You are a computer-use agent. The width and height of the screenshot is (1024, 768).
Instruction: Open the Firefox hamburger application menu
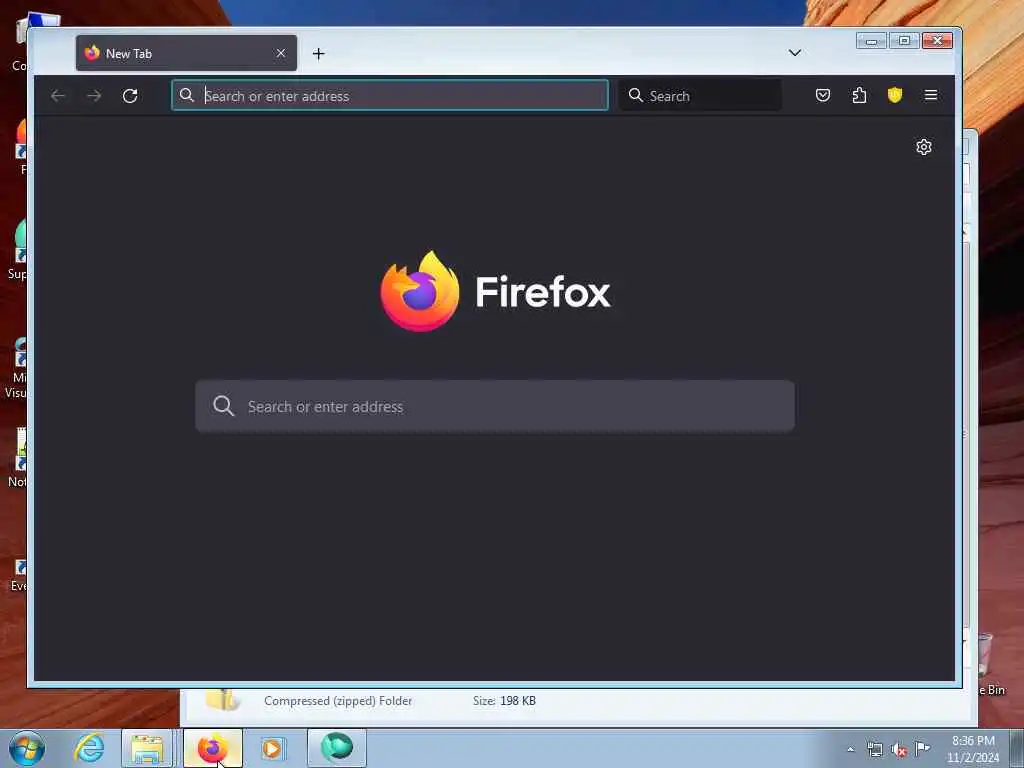(x=931, y=95)
